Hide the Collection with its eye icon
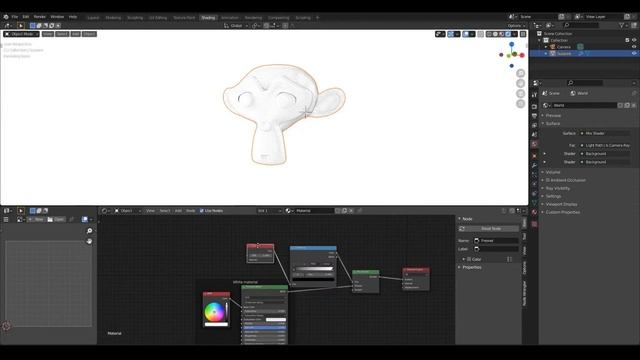The width and height of the screenshot is (640, 360). tap(634, 40)
